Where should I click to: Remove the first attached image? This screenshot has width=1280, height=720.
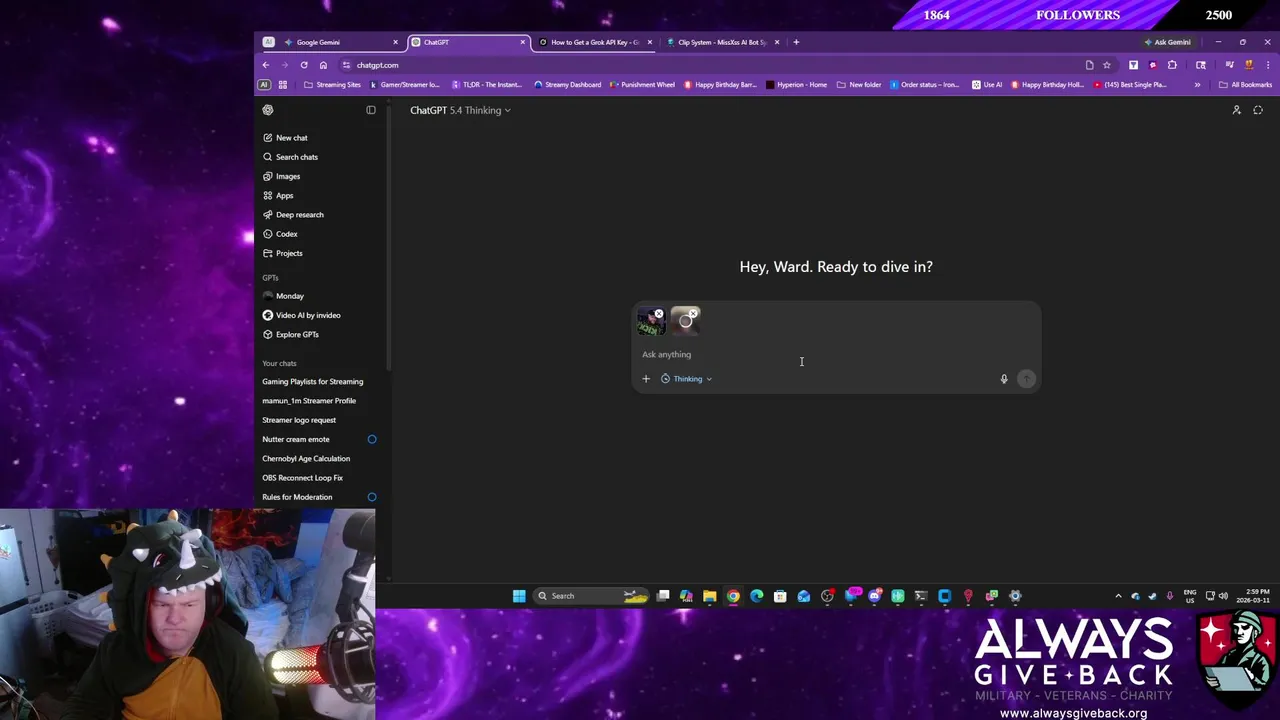659,314
